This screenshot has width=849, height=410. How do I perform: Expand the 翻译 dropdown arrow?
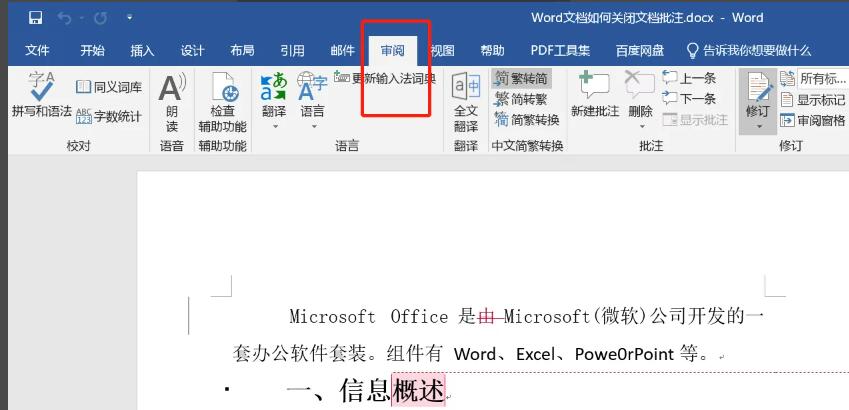pos(275,127)
